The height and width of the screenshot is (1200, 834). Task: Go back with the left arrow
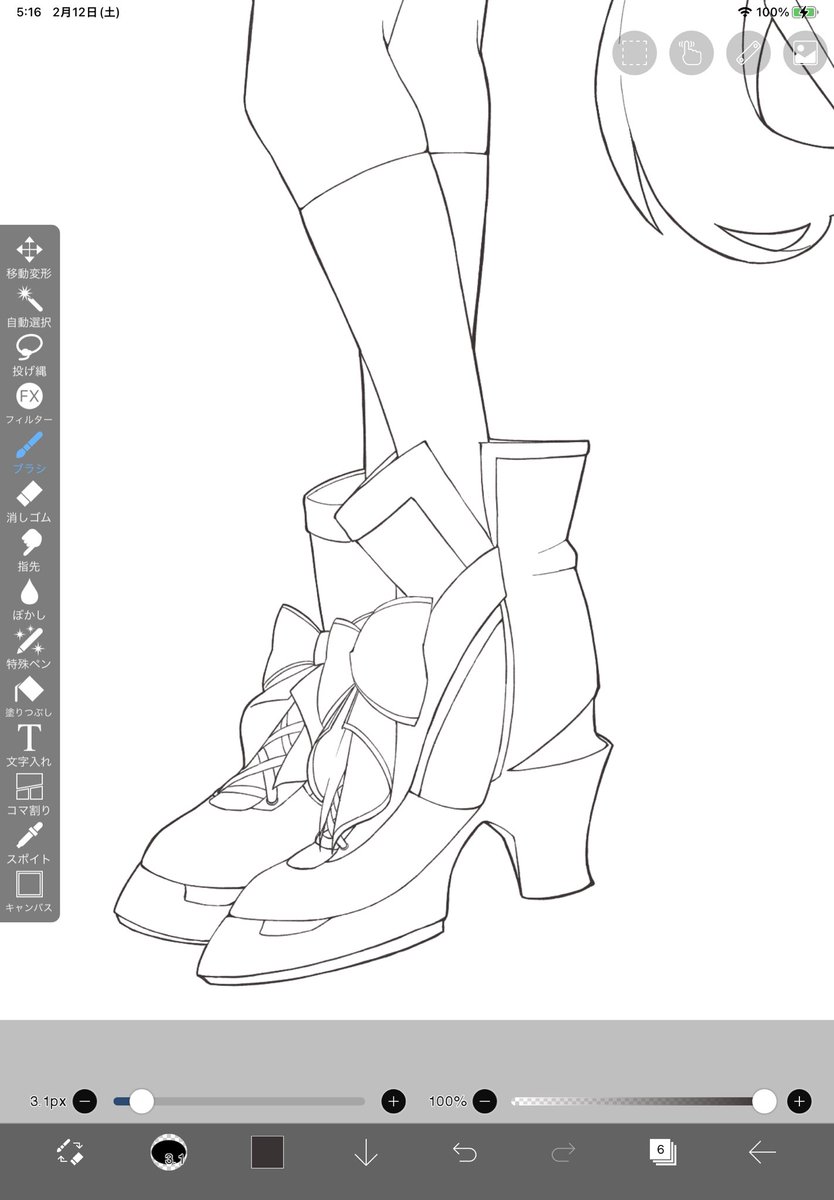(762, 1153)
